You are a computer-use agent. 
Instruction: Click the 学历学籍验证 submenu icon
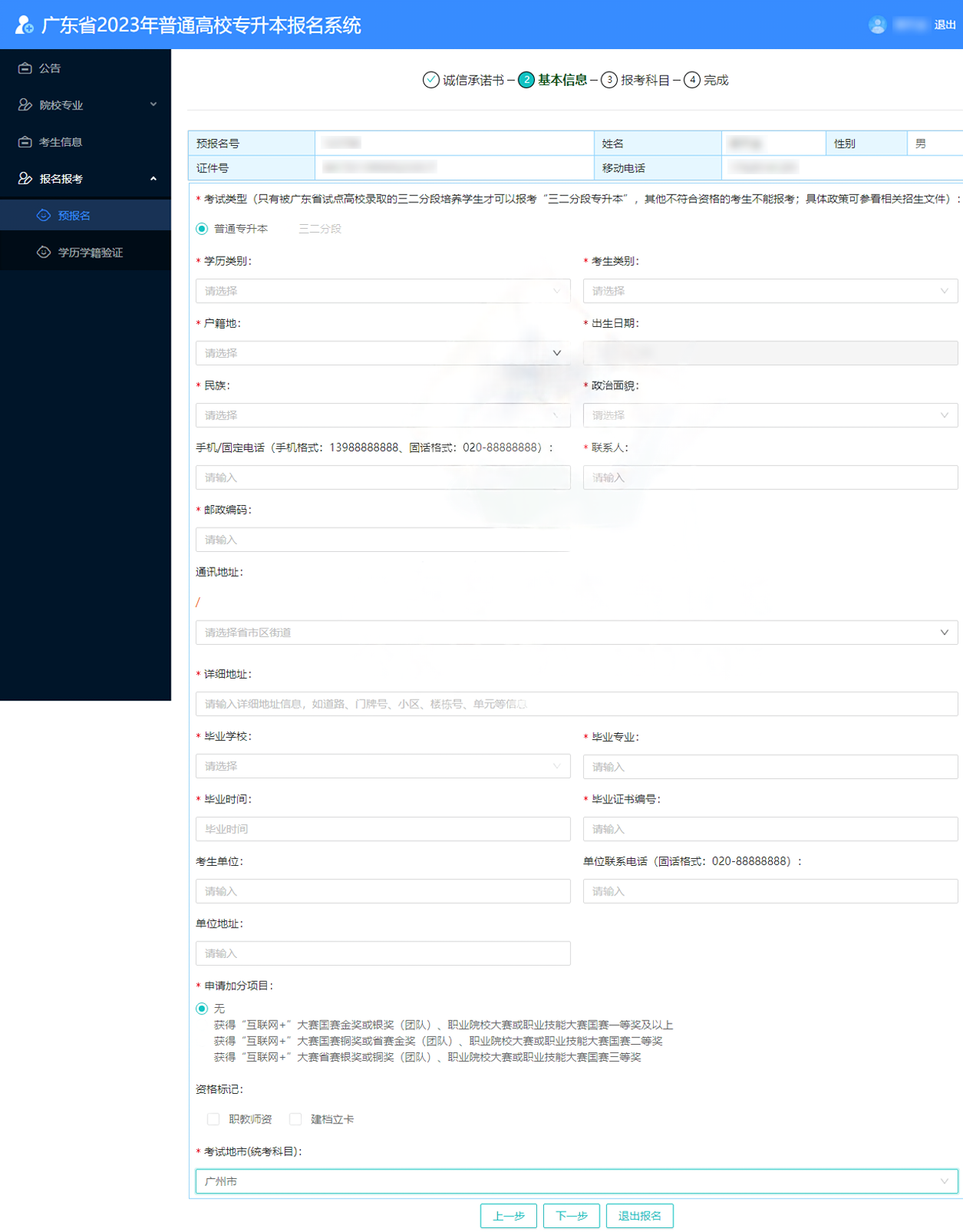44,253
